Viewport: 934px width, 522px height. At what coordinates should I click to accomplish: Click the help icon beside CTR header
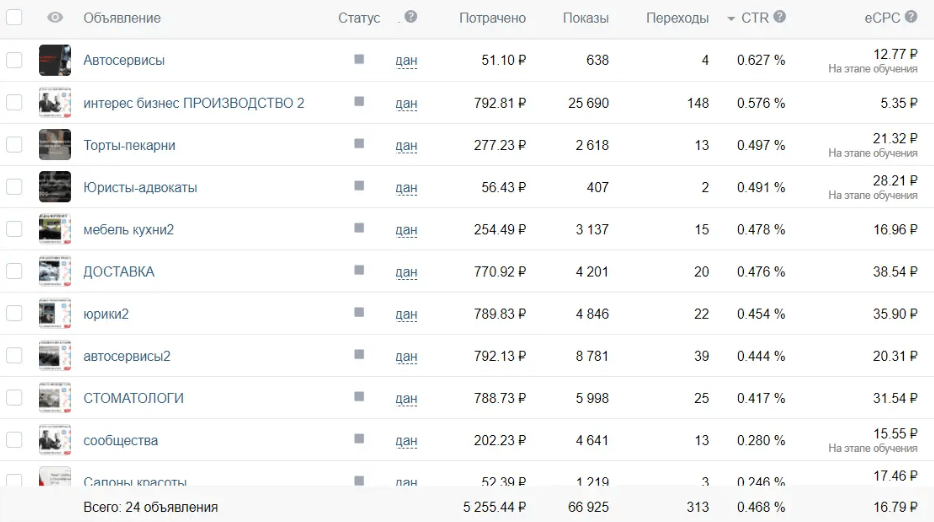coord(780,17)
